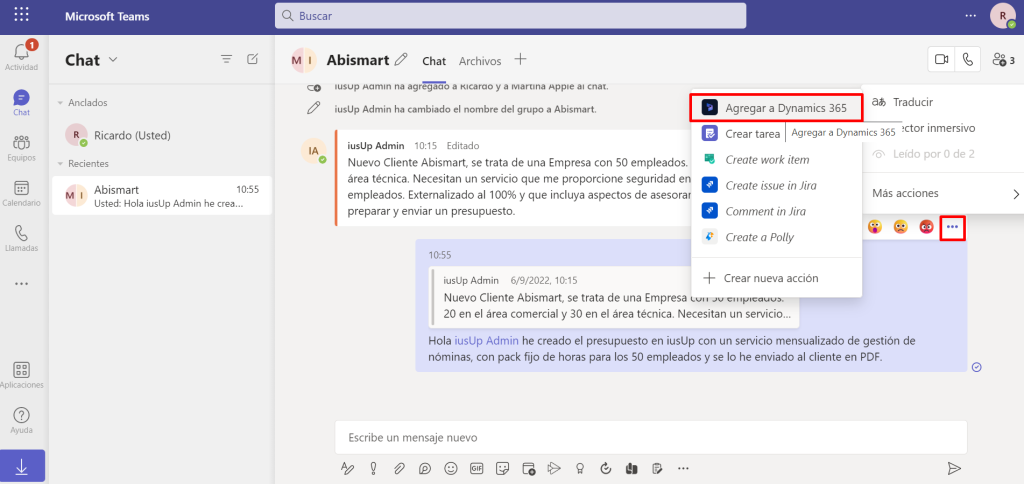The height and width of the screenshot is (484, 1024).
Task: Add a tab with the plus icon
Action: [x=520, y=59]
